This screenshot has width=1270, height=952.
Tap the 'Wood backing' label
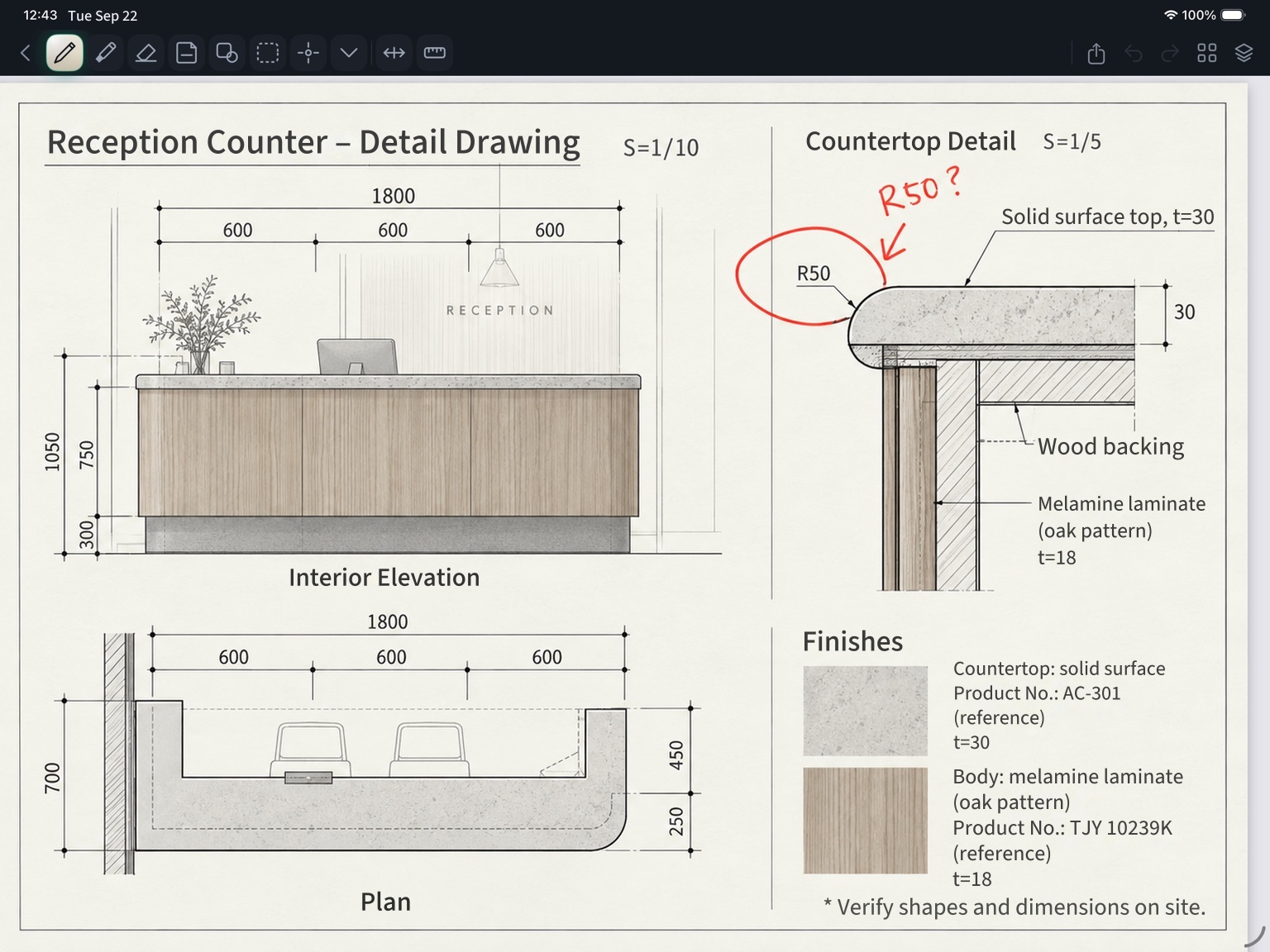pyautogui.click(x=1110, y=446)
